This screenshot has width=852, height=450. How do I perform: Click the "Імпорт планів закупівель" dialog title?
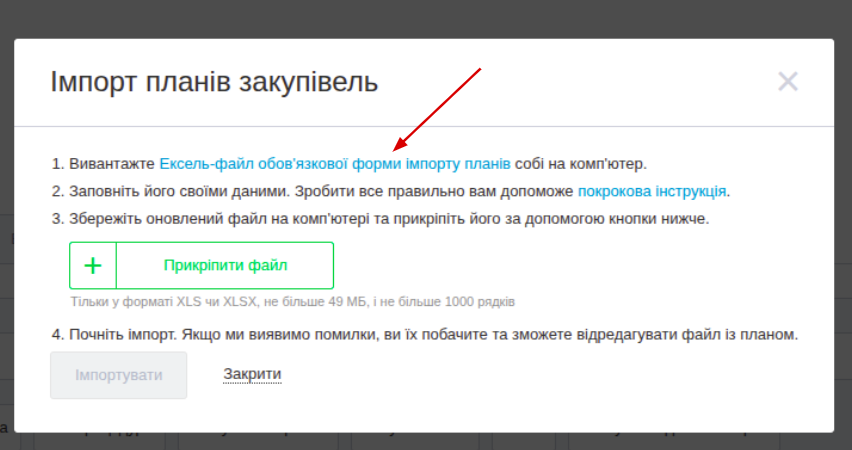[214, 82]
